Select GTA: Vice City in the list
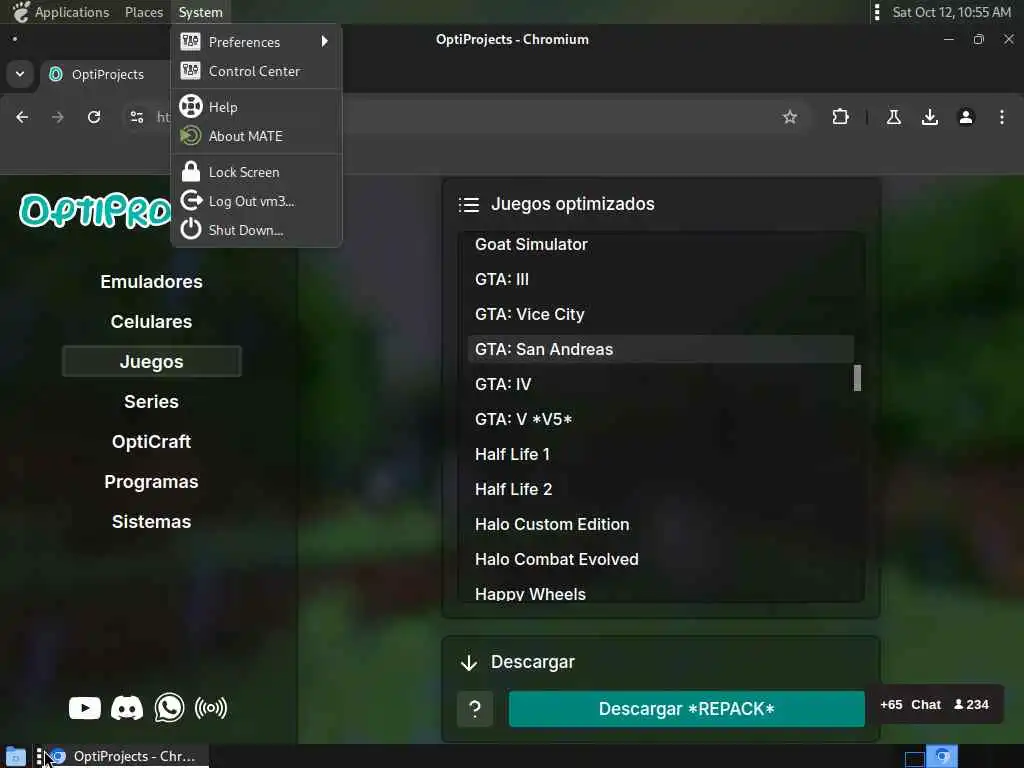This screenshot has height=768, width=1024. [x=661, y=314]
